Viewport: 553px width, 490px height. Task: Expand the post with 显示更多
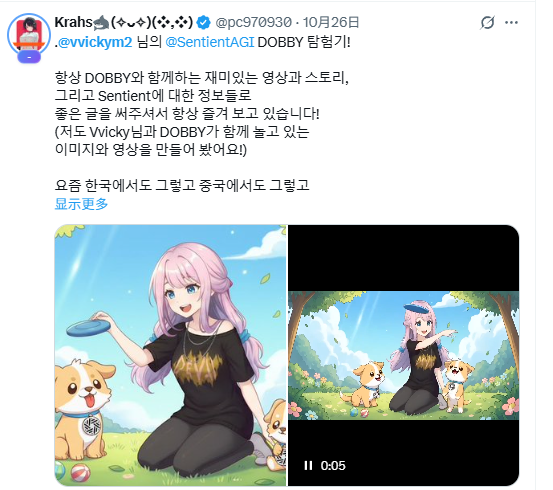pyautogui.click(x=81, y=204)
